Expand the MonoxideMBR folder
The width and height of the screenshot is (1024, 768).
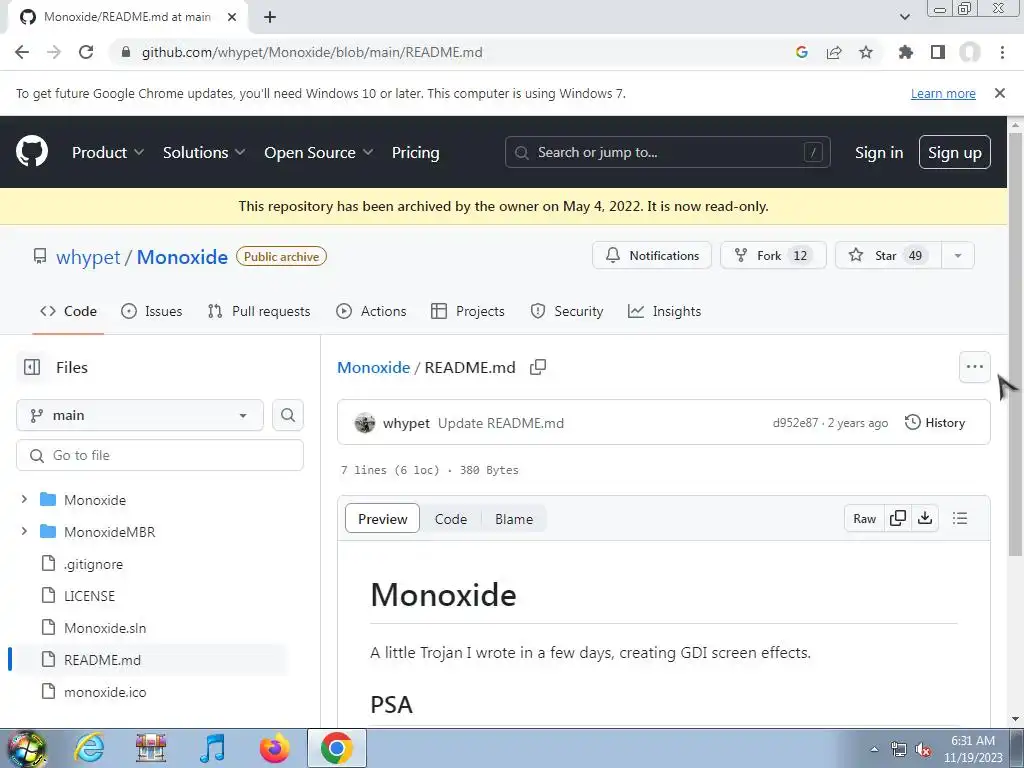tap(24, 532)
